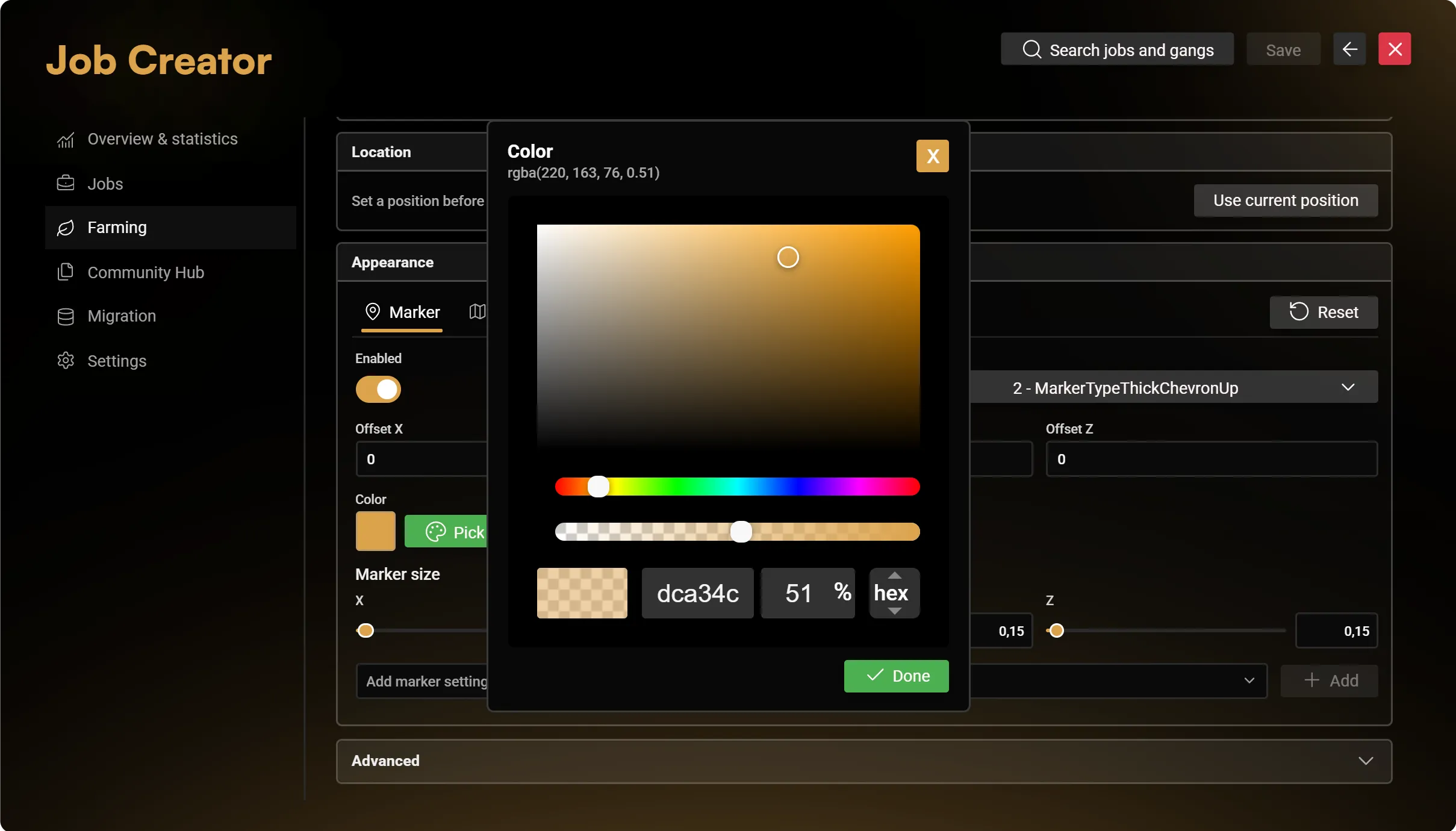The width and height of the screenshot is (1456, 831).
Task: Open the MarkerTypeThickChevronUp dropdown
Action: [1174, 387]
